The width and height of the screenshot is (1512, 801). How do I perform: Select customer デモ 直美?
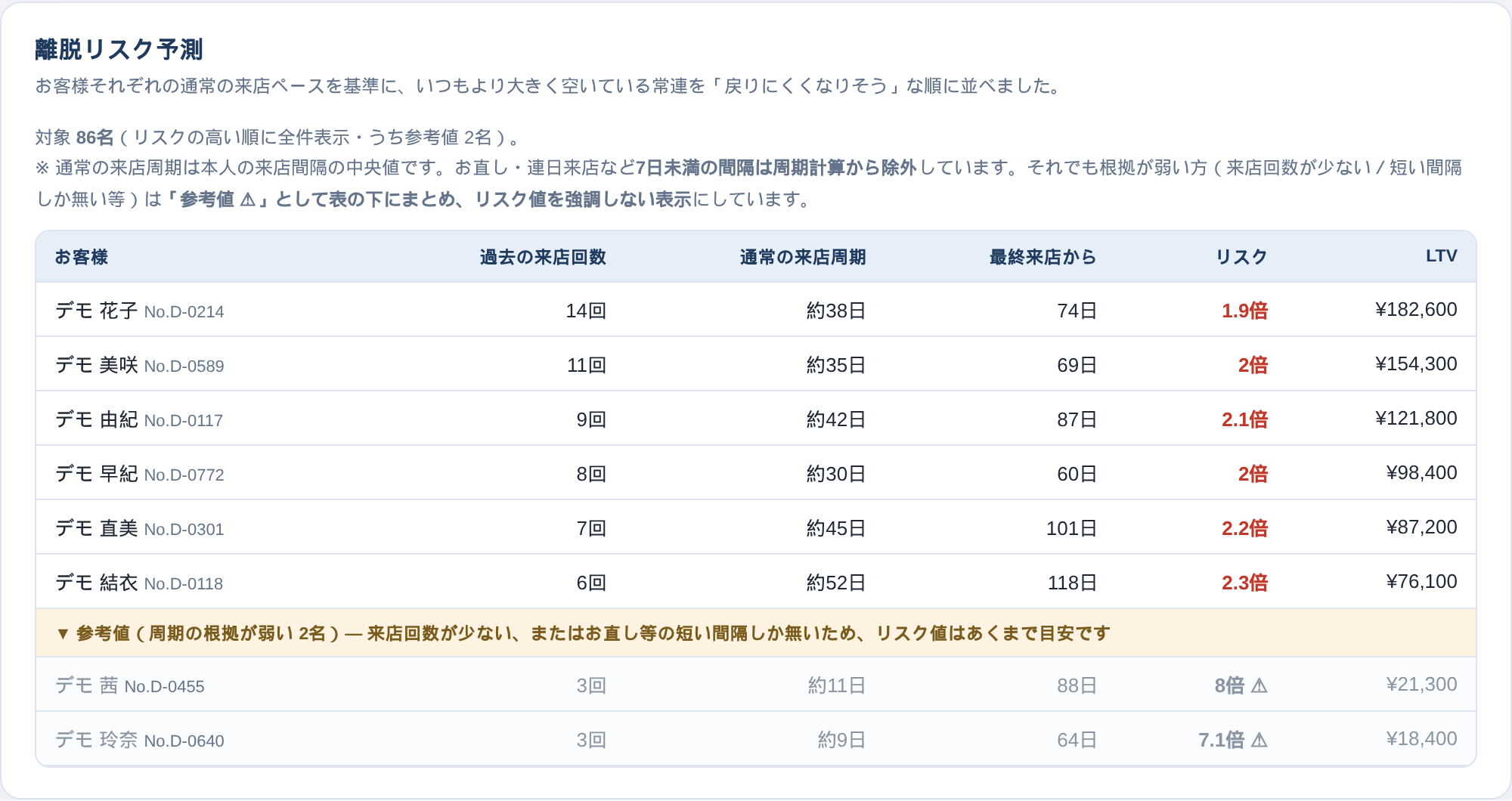(97, 528)
